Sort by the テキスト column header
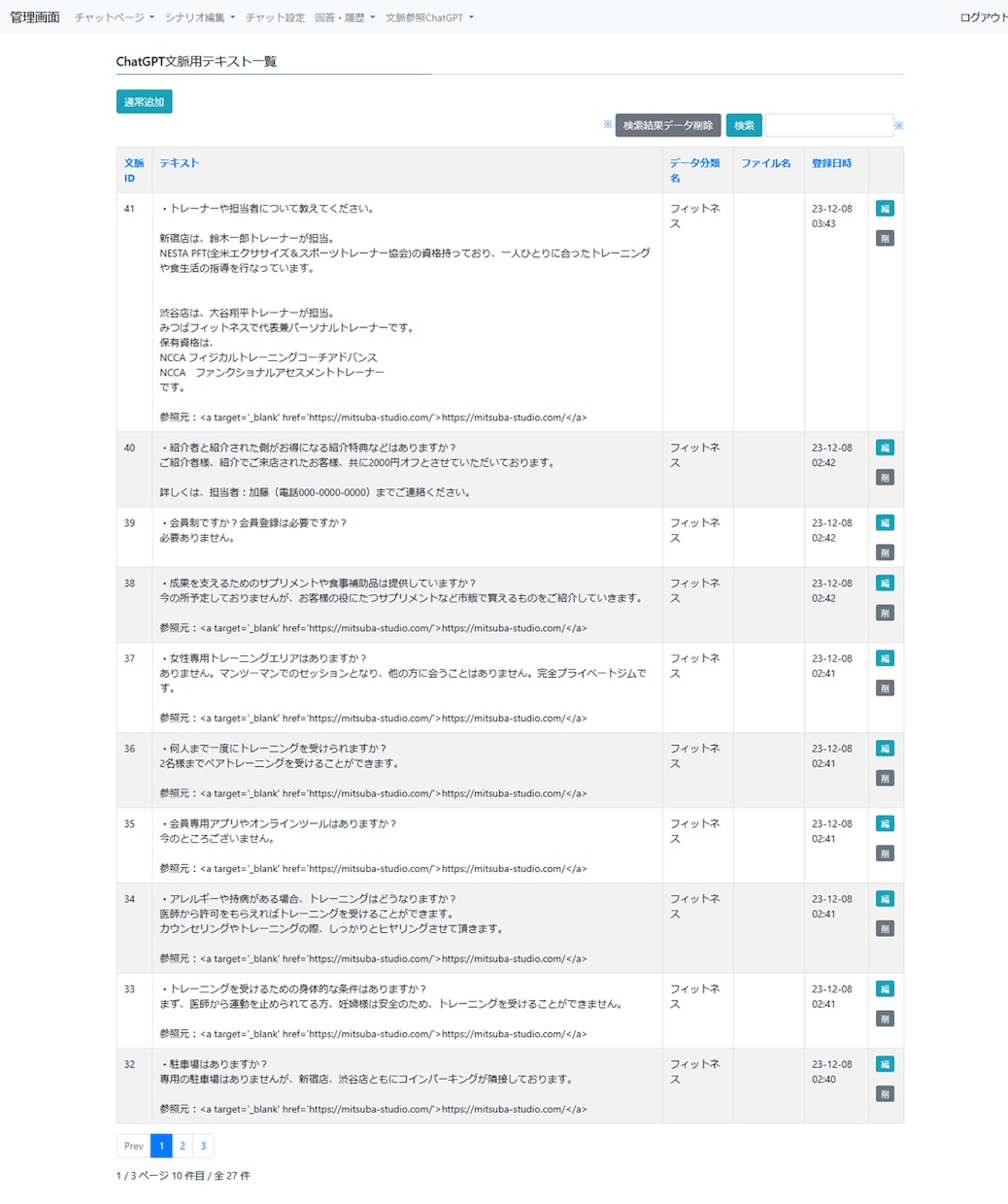The height and width of the screenshot is (1204, 1008). (x=180, y=163)
